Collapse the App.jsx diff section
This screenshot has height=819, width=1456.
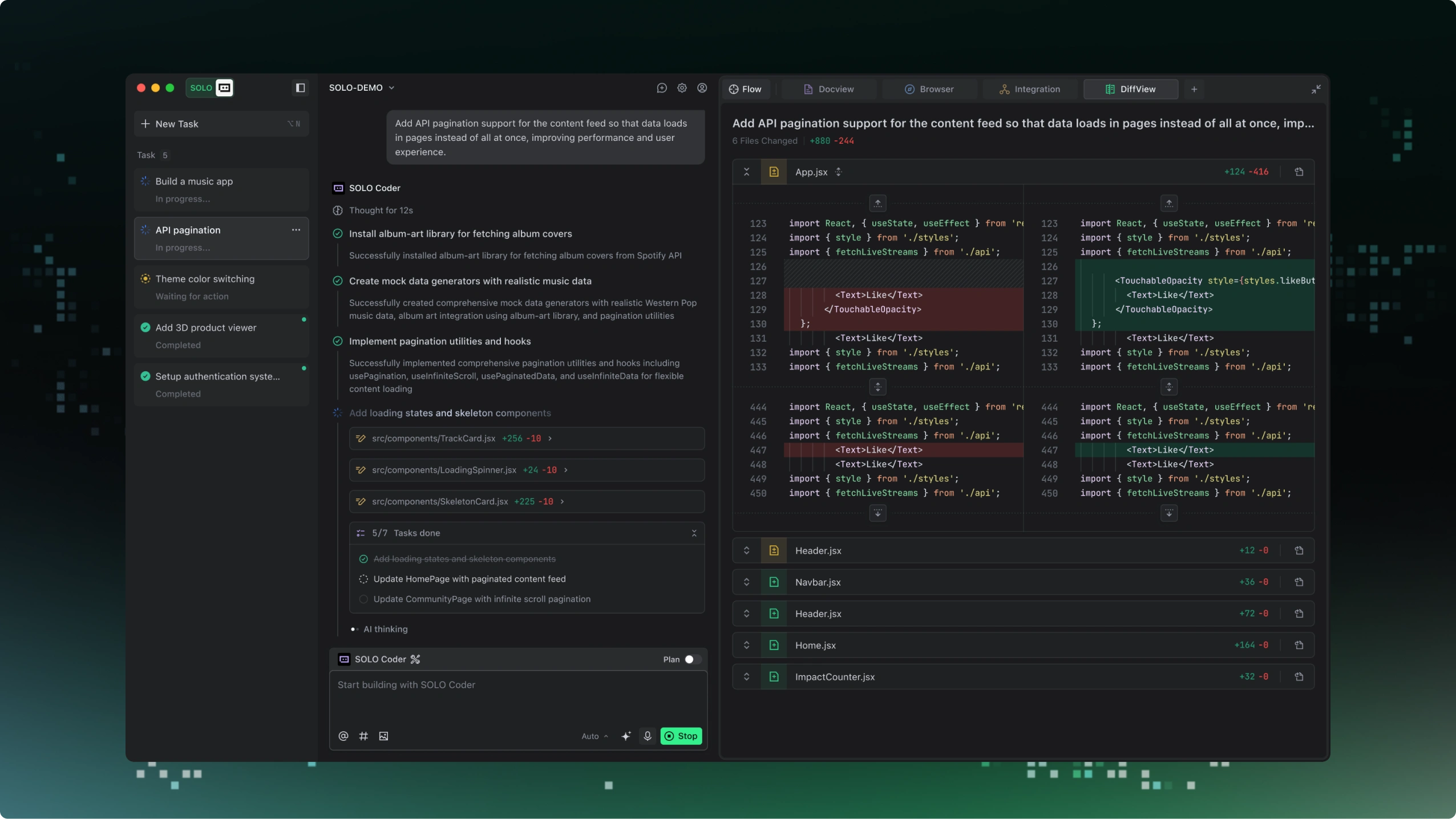pos(746,171)
